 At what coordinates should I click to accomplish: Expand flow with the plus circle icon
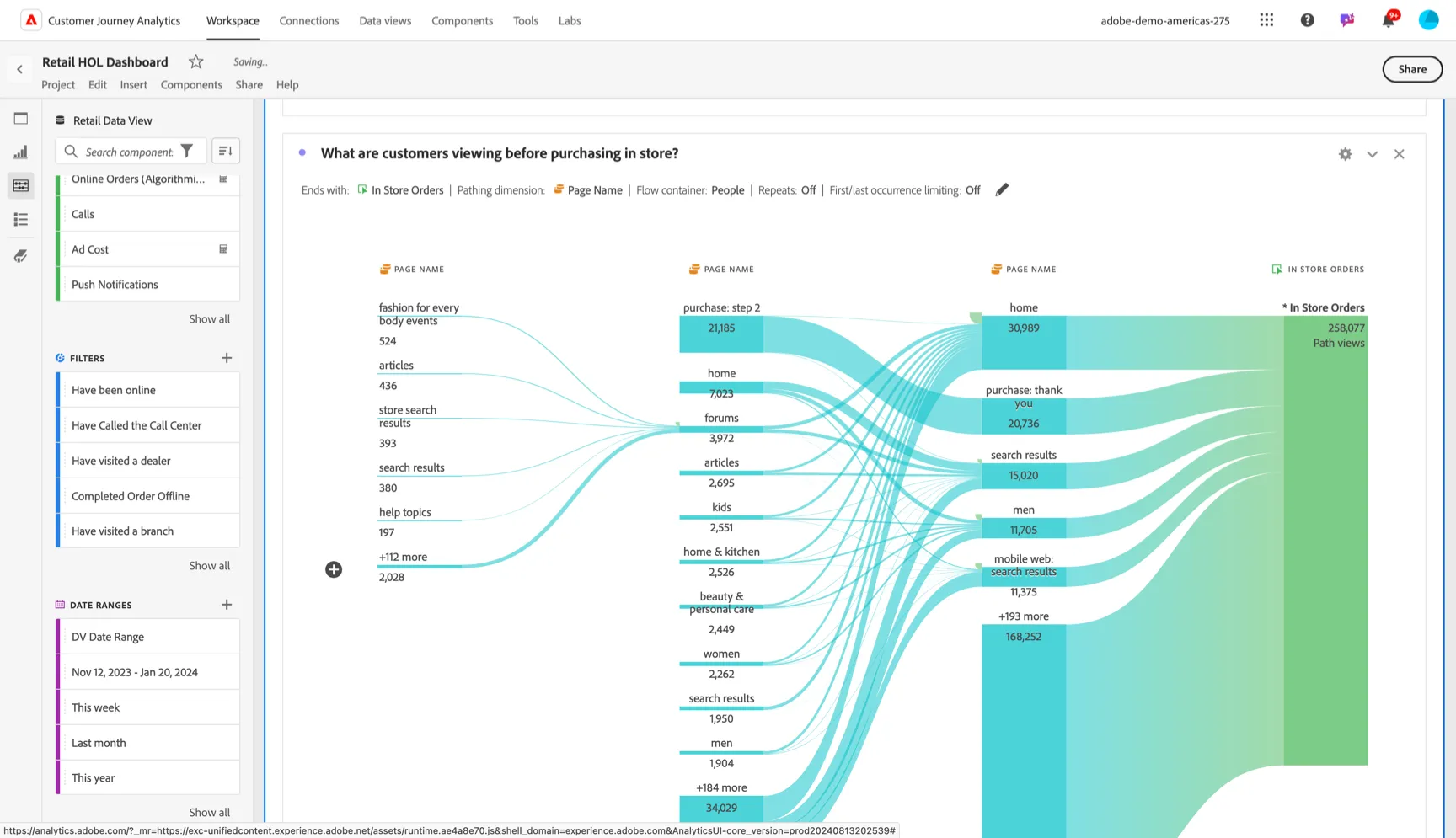tap(334, 570)
